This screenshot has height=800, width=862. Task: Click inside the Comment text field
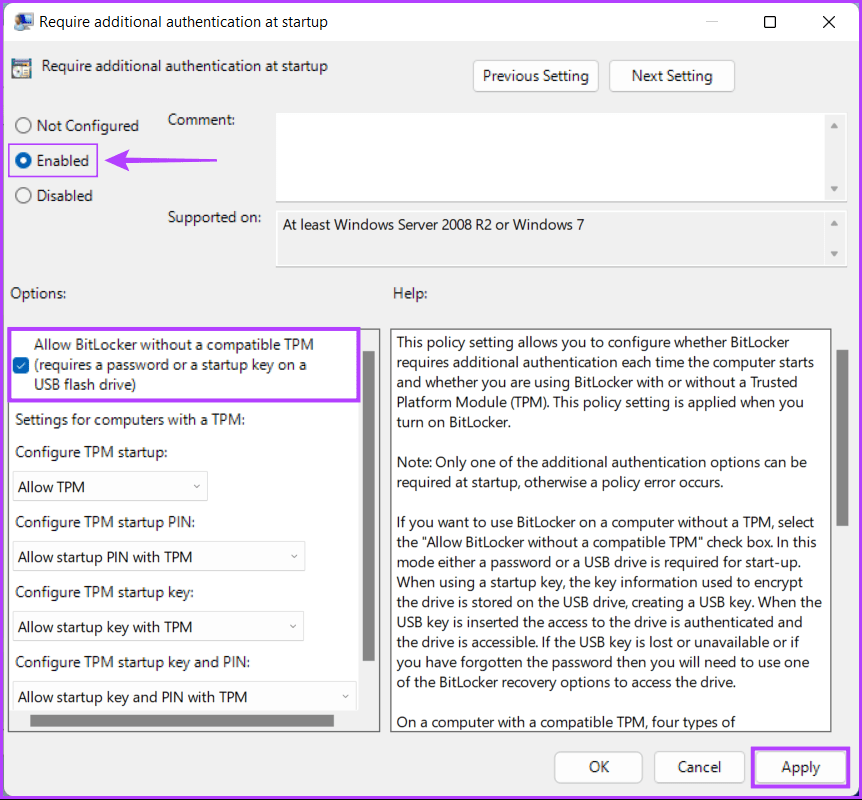click(x=550, y=155)
